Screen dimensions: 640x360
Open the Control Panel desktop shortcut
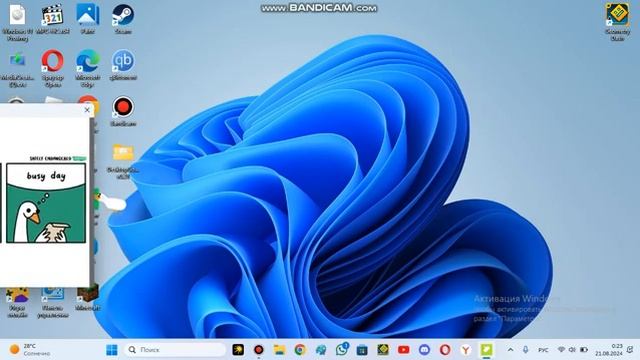(x=53, y=302)
